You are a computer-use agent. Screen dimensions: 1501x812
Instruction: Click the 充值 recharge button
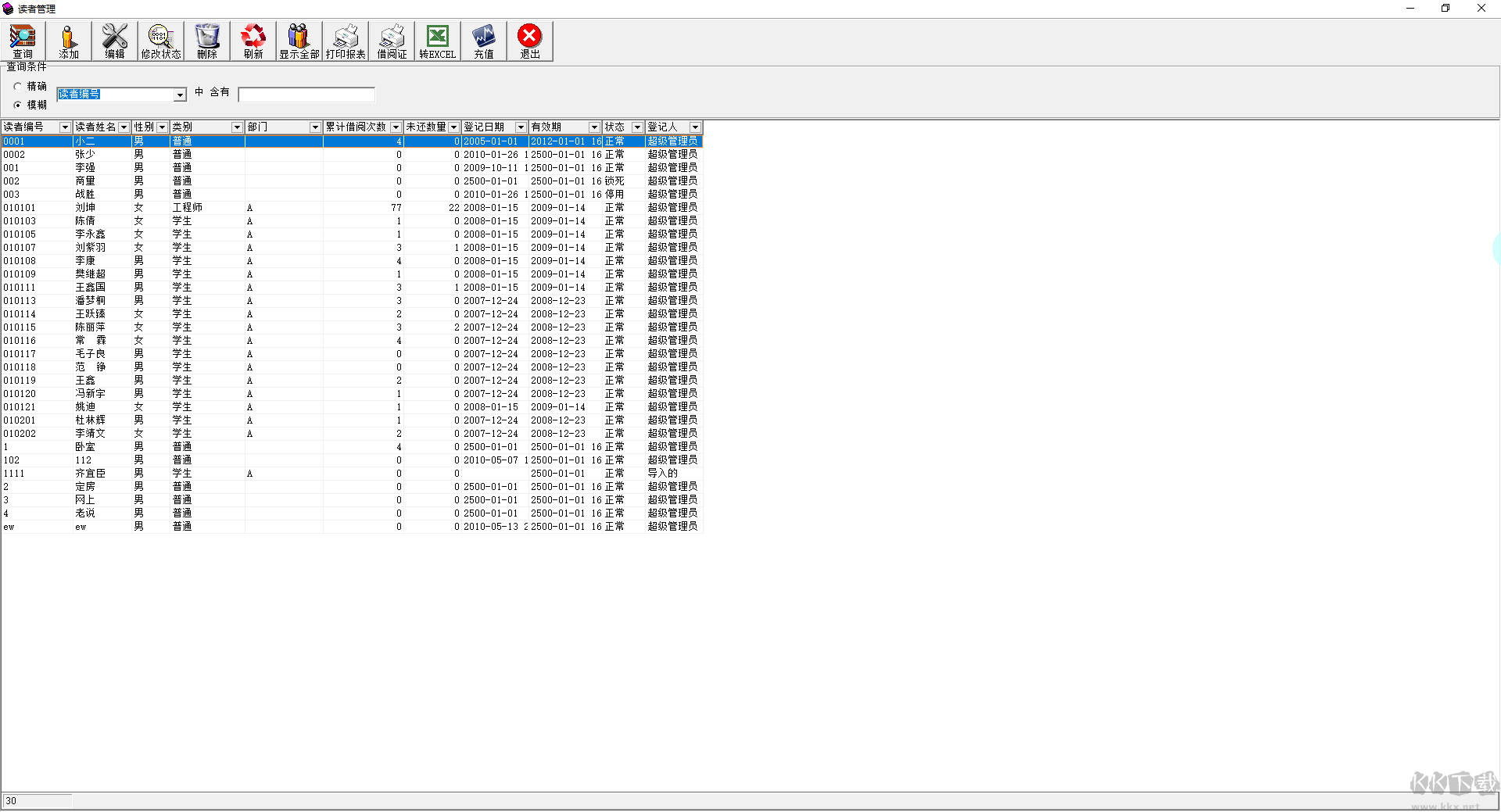click(484, 41)
